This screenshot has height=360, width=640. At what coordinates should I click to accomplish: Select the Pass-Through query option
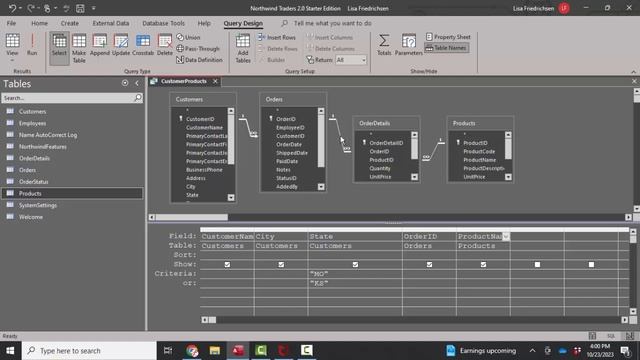198,49
